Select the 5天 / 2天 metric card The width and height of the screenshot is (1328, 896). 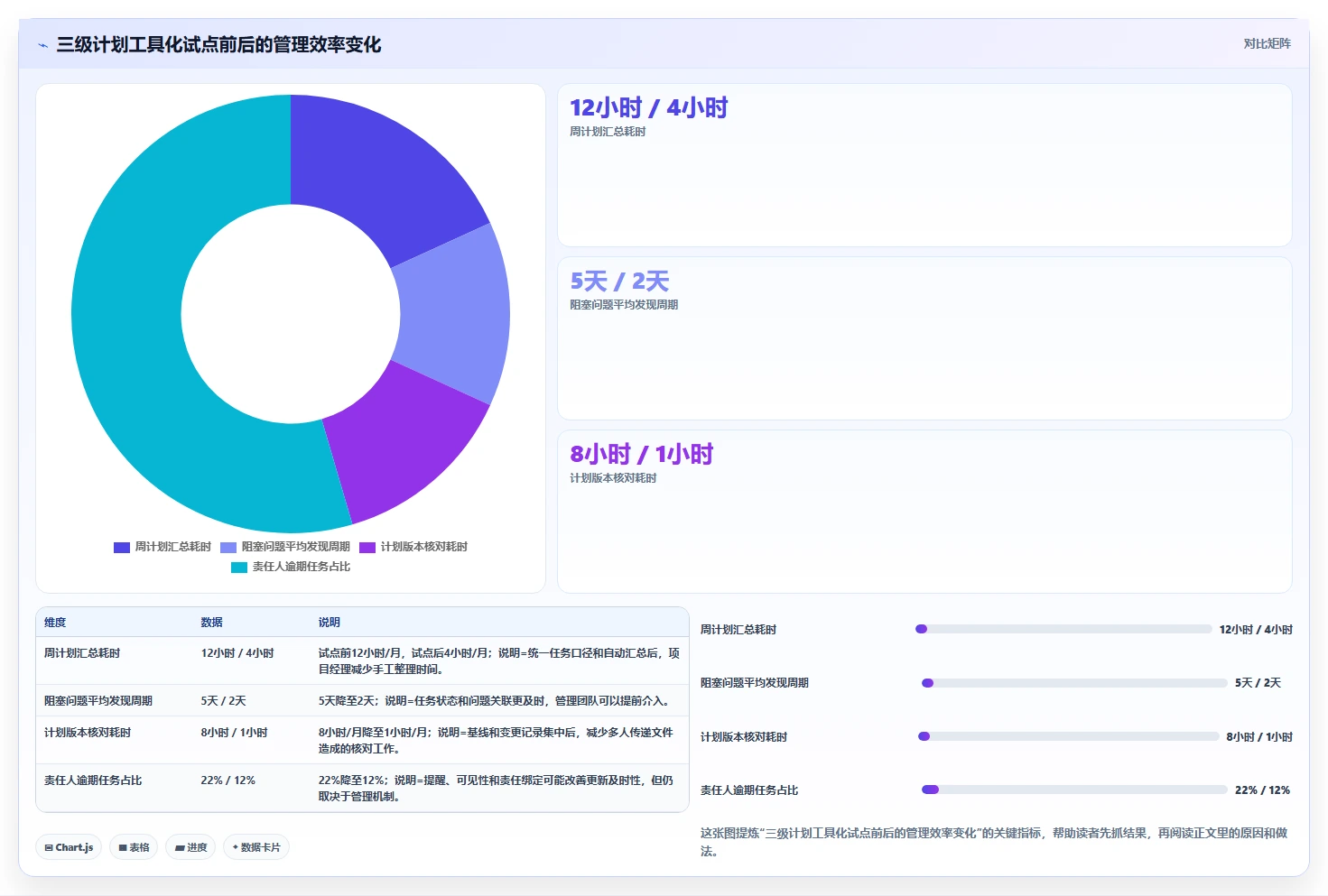(924, 338)
